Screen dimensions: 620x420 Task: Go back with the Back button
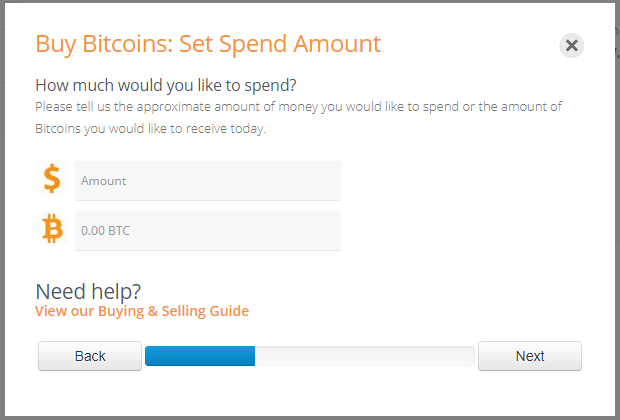tap(90, 356)
